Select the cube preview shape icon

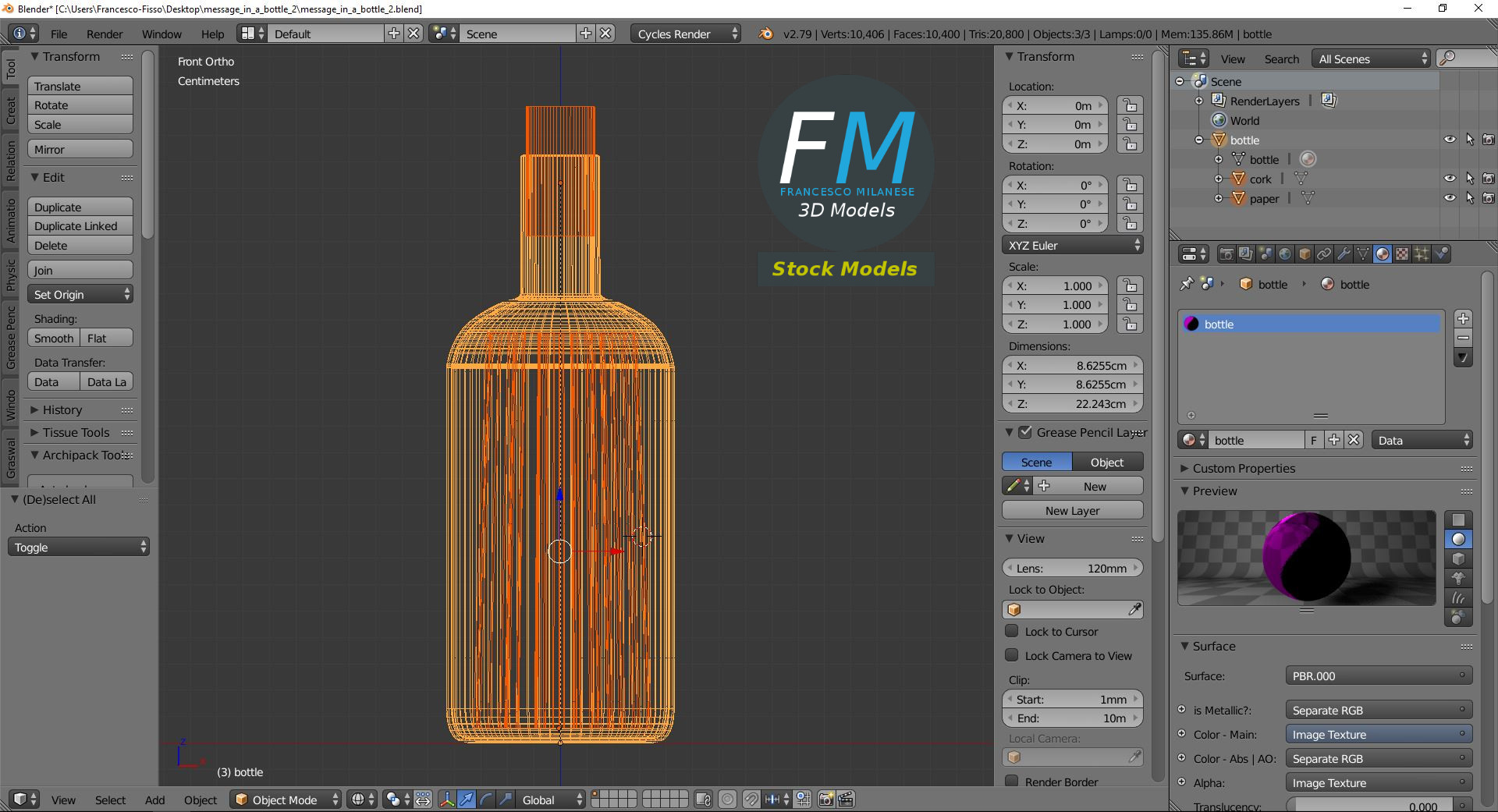click(1458, 559)
